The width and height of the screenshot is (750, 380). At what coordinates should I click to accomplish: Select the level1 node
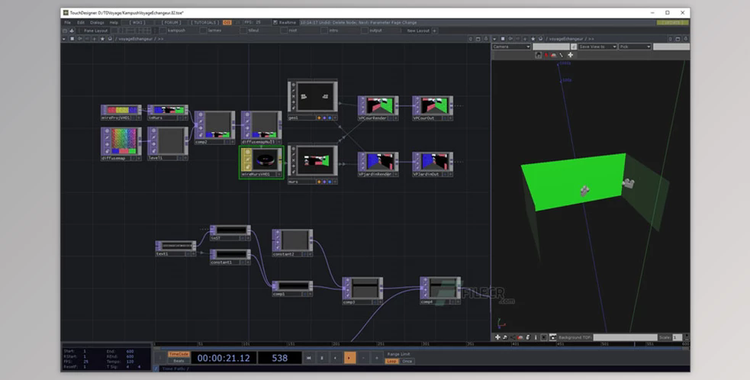[168, 144]
